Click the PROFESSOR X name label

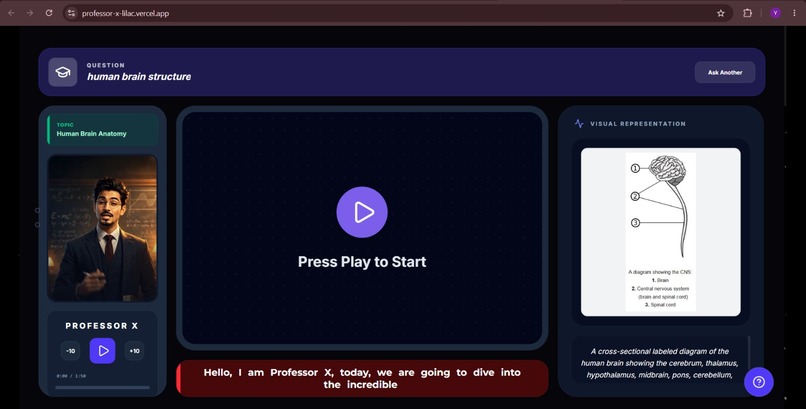coord(102,326)
